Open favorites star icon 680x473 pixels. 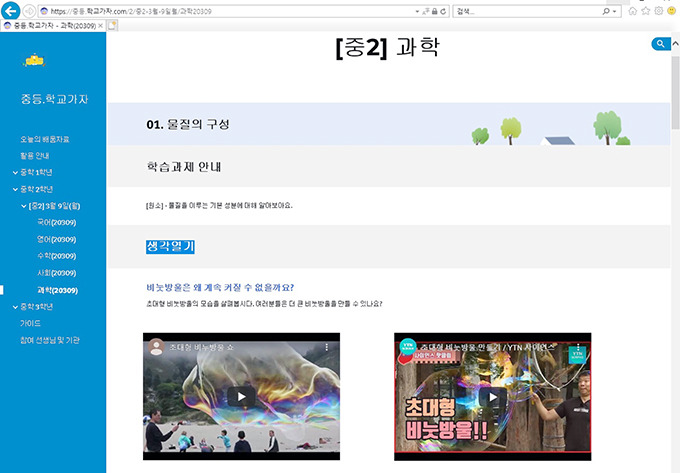click(646, 11)
